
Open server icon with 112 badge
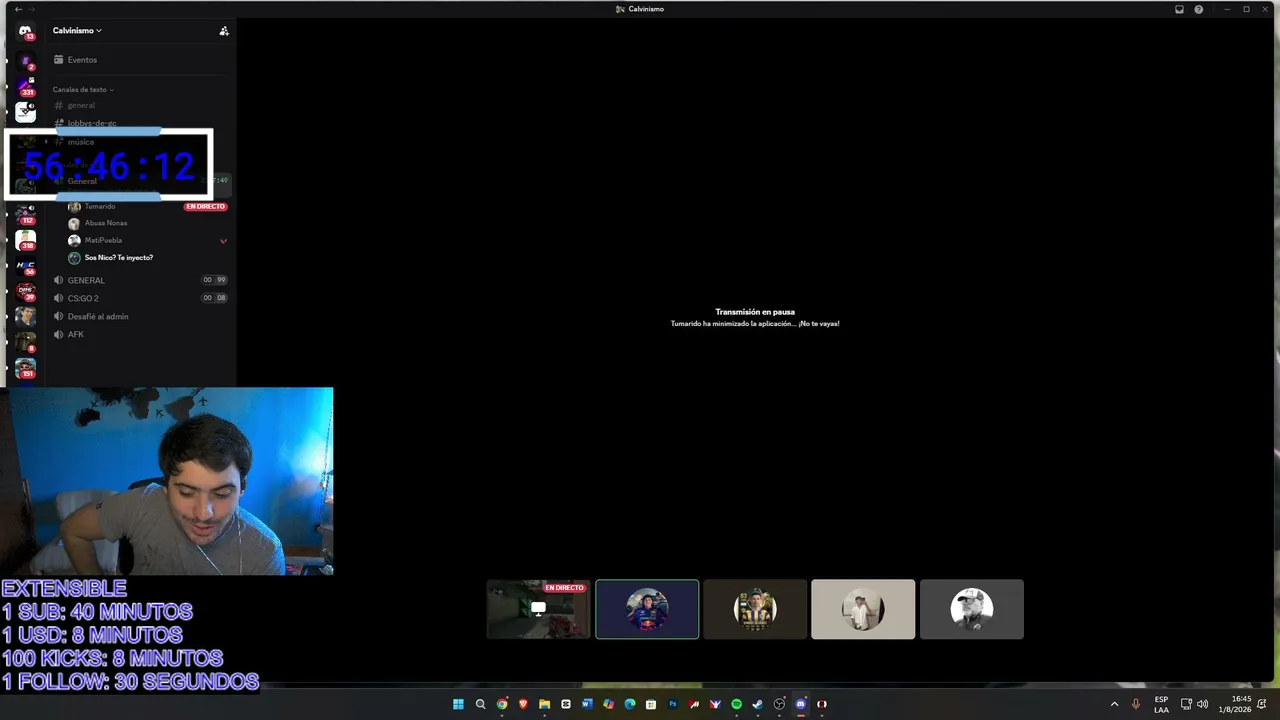26,215
